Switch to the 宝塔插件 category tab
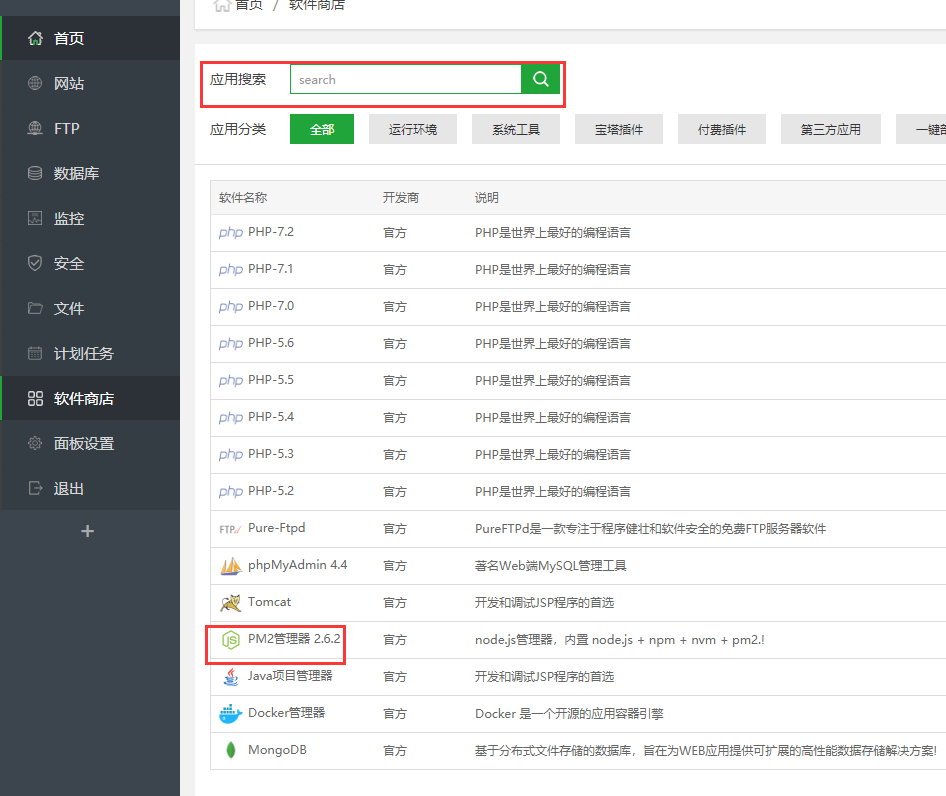The image size is (946, 796). (x=618, y=129)
